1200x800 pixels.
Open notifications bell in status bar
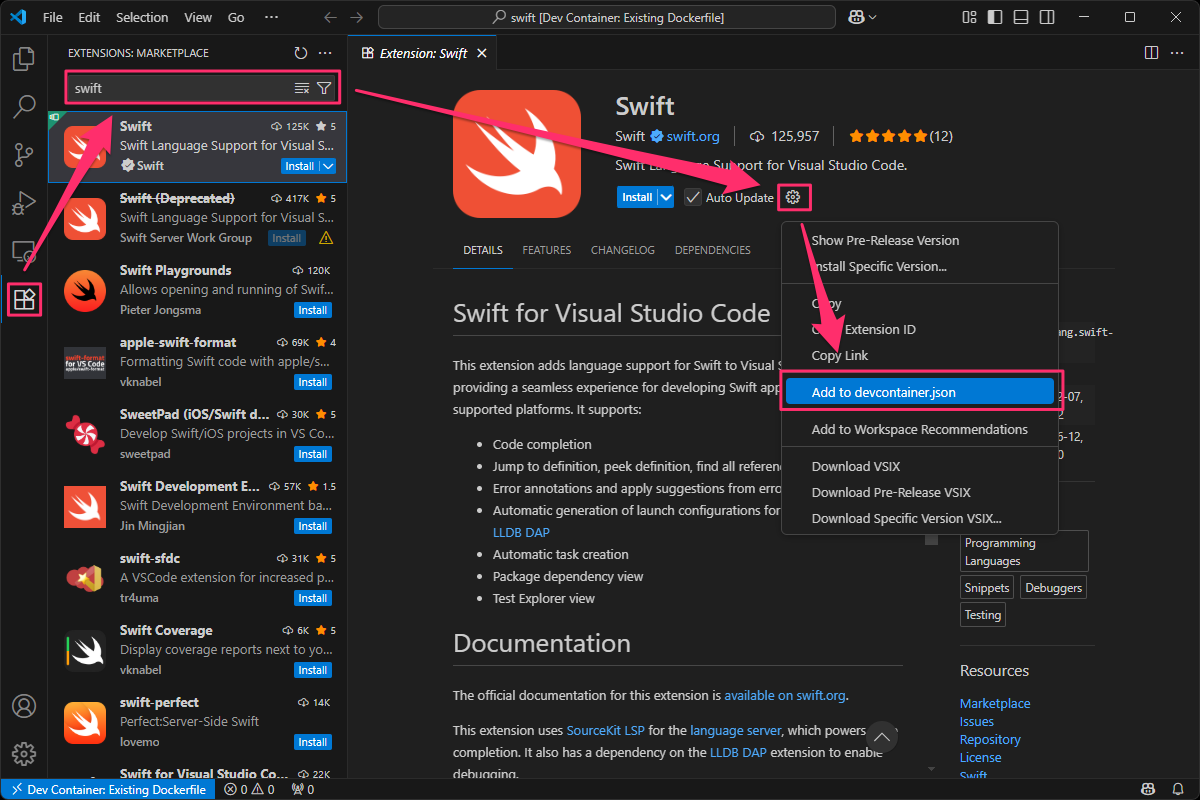click(1180, 790)
